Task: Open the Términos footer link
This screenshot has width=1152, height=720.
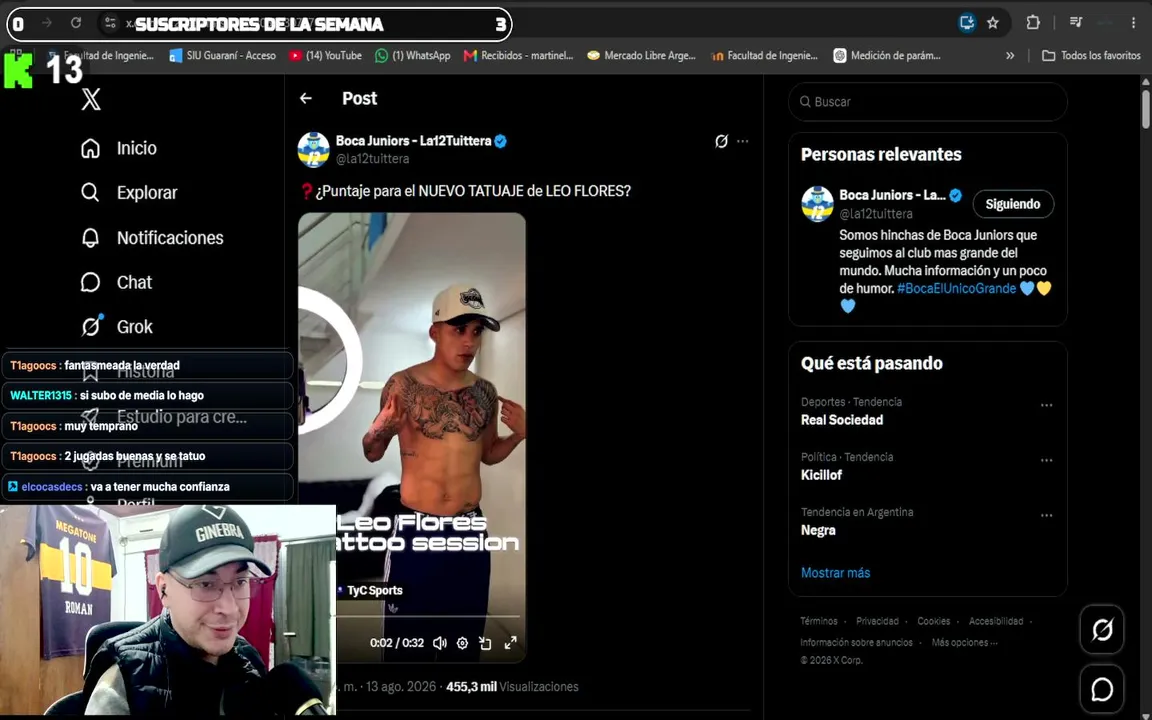Action: [x=818, y=621]
